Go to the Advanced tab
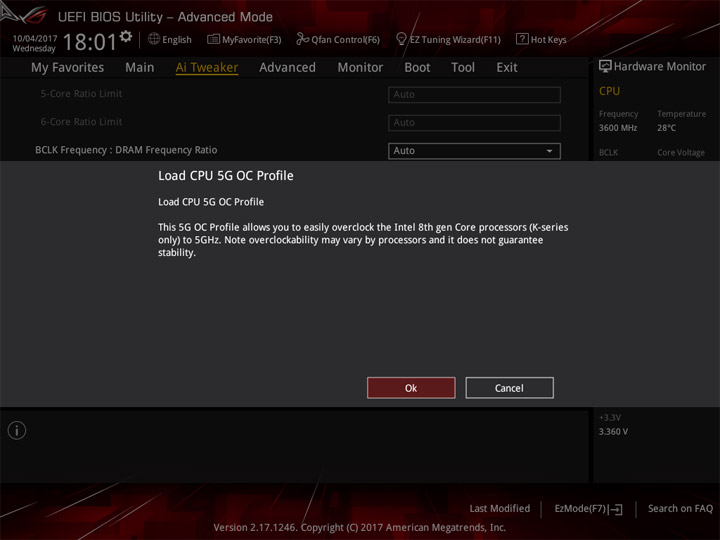Viewport: 720px width, 540px height. (287, 68)
